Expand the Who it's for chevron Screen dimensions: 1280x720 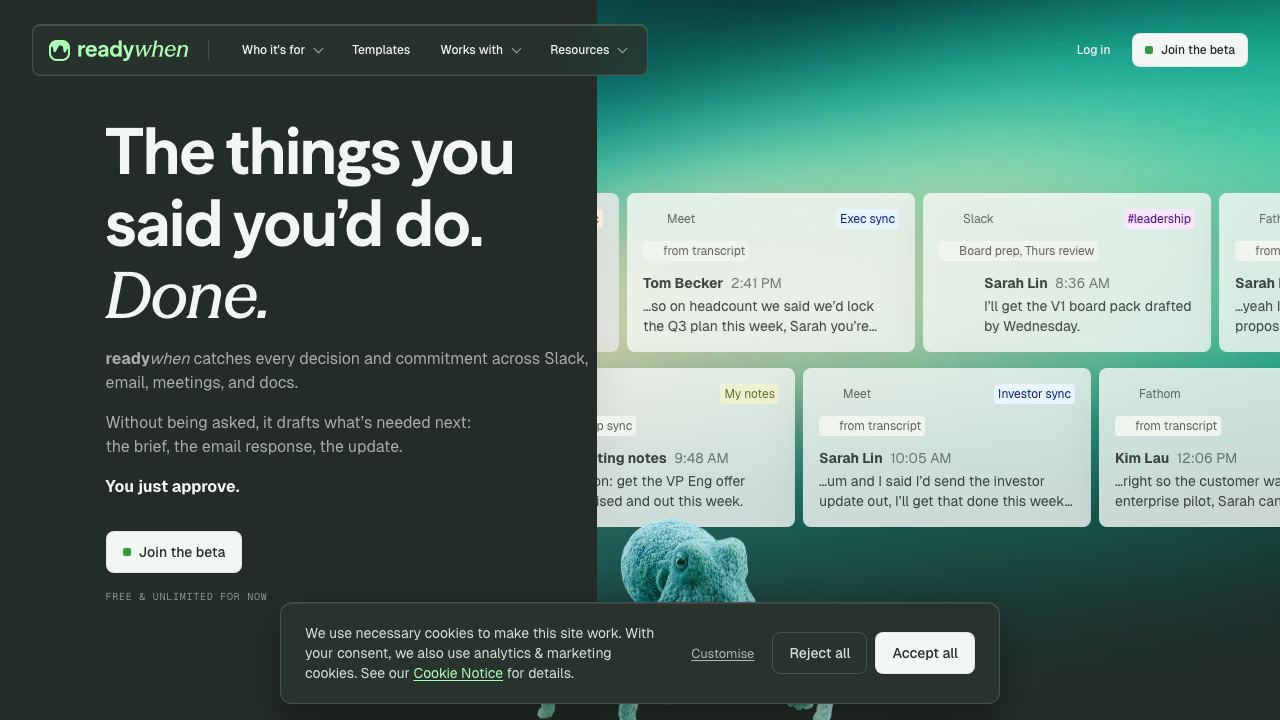pyautogui.click(x=319, y=50)
